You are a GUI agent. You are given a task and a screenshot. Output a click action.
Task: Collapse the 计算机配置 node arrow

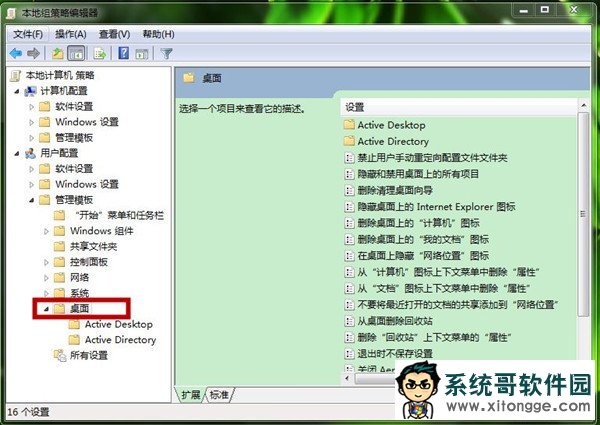pyautogui.click(x=17, y=91)
